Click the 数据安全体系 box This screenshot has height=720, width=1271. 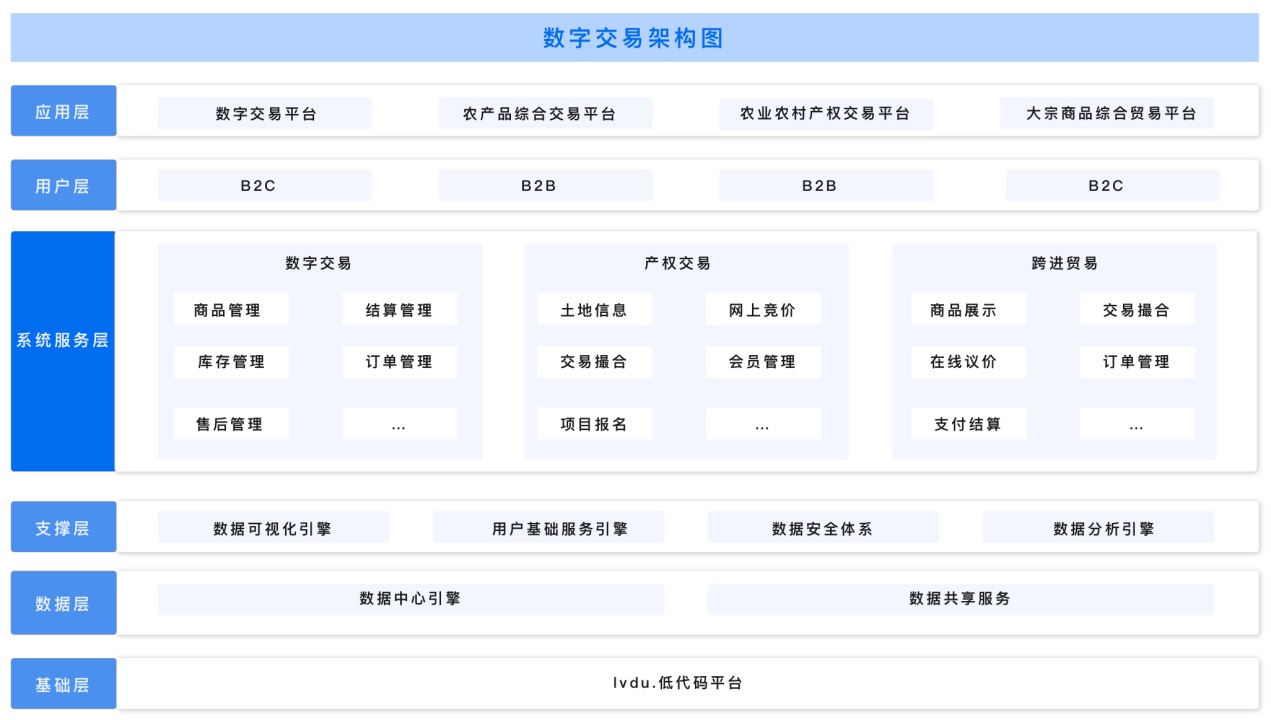coord(823,527)
